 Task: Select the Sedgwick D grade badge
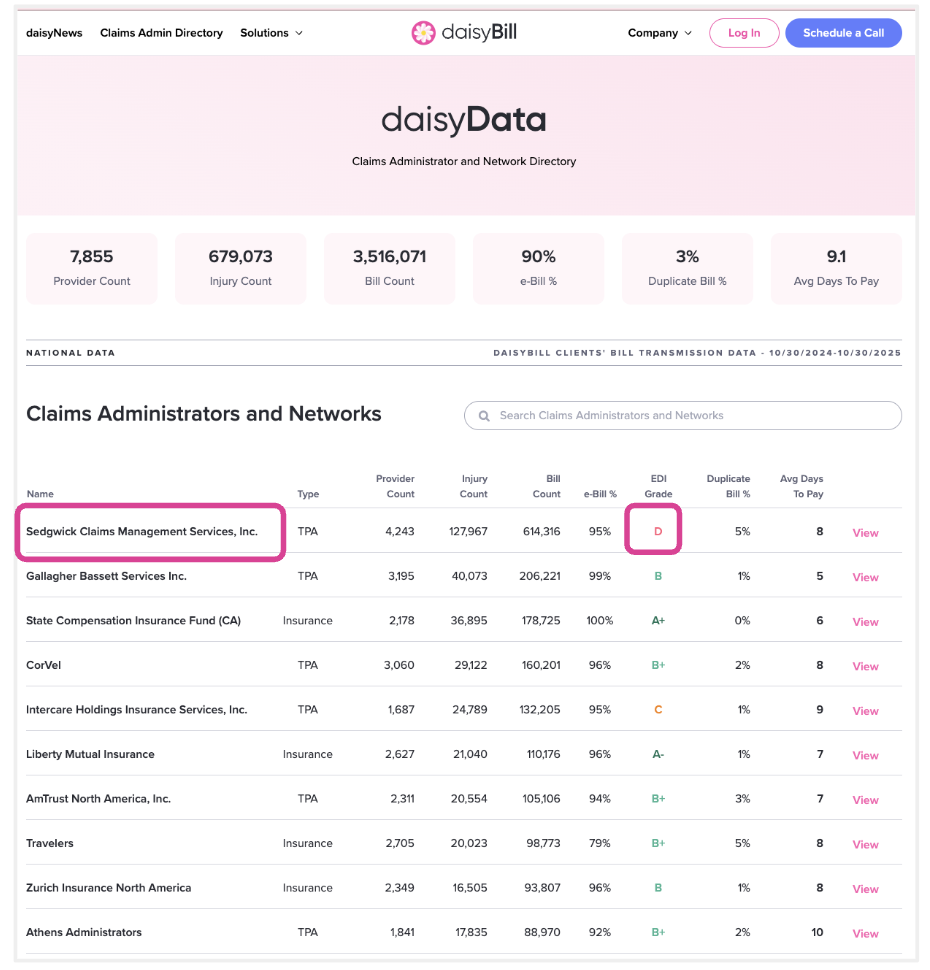coord(658,532)
